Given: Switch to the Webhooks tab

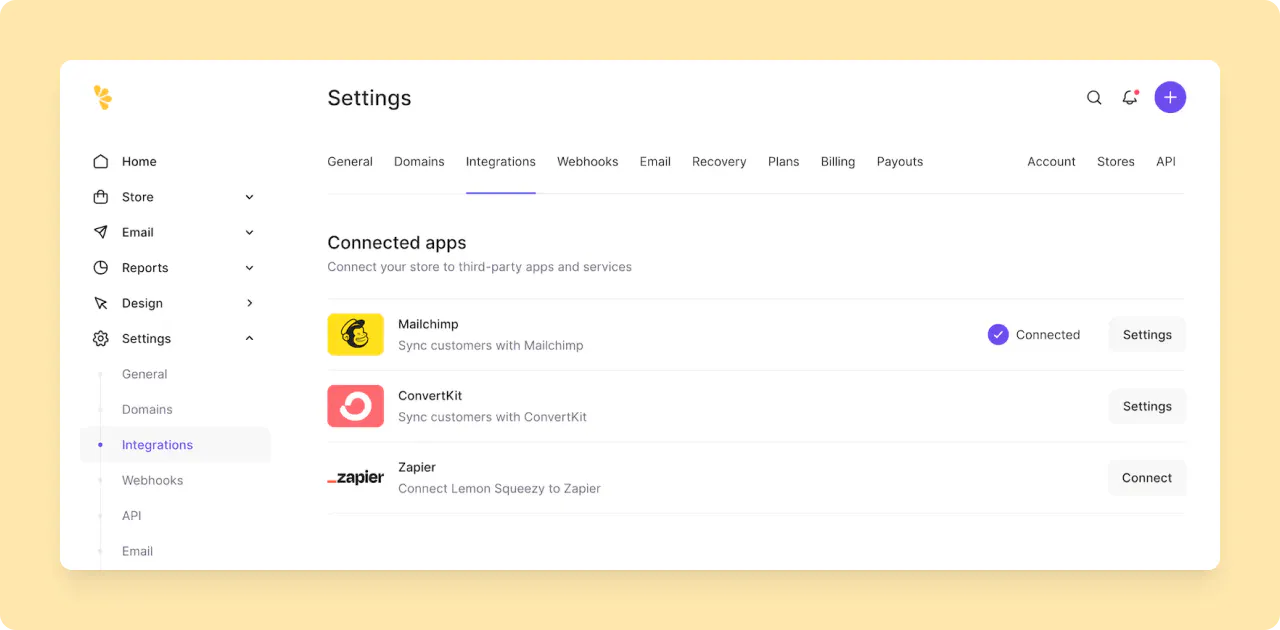Looking at the screenshot, I should [x=587, y=161].
